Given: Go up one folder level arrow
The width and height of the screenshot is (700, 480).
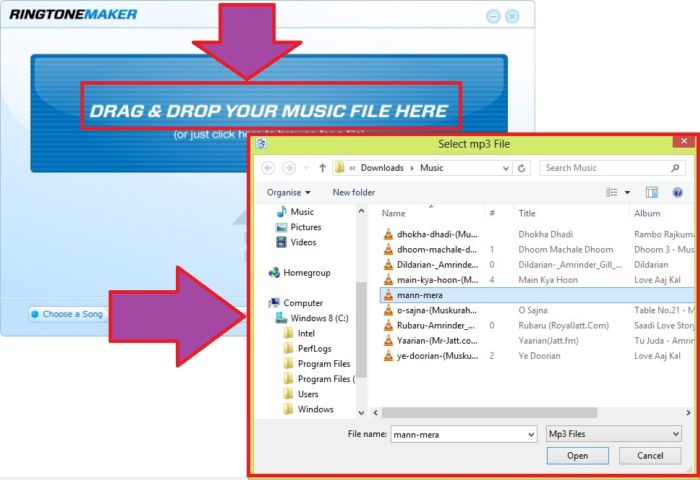Looking at the screenshot, I should [x=322, y=168].
